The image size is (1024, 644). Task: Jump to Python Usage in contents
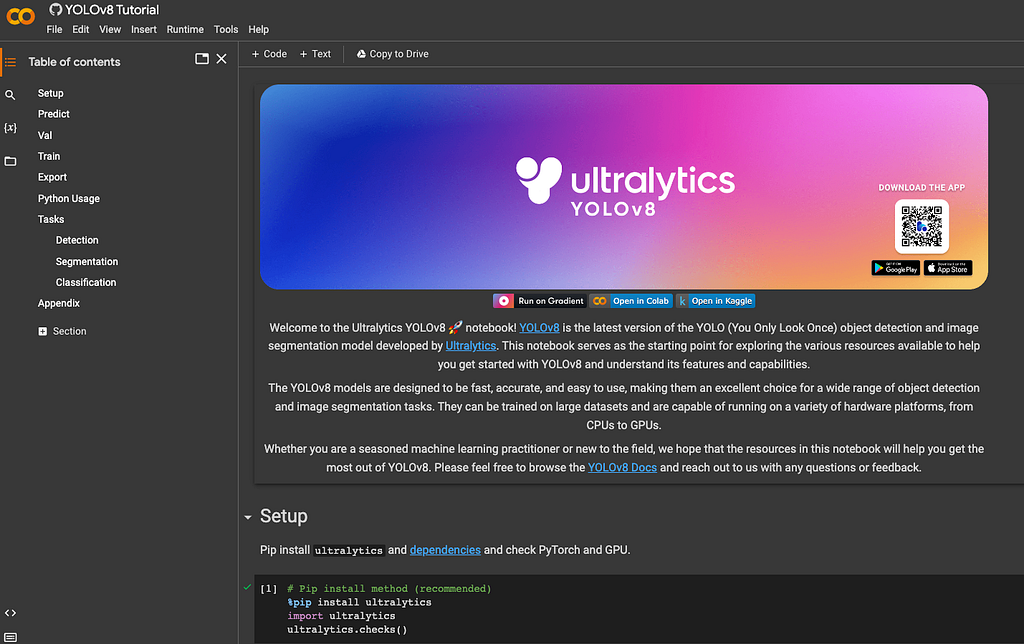69,199
